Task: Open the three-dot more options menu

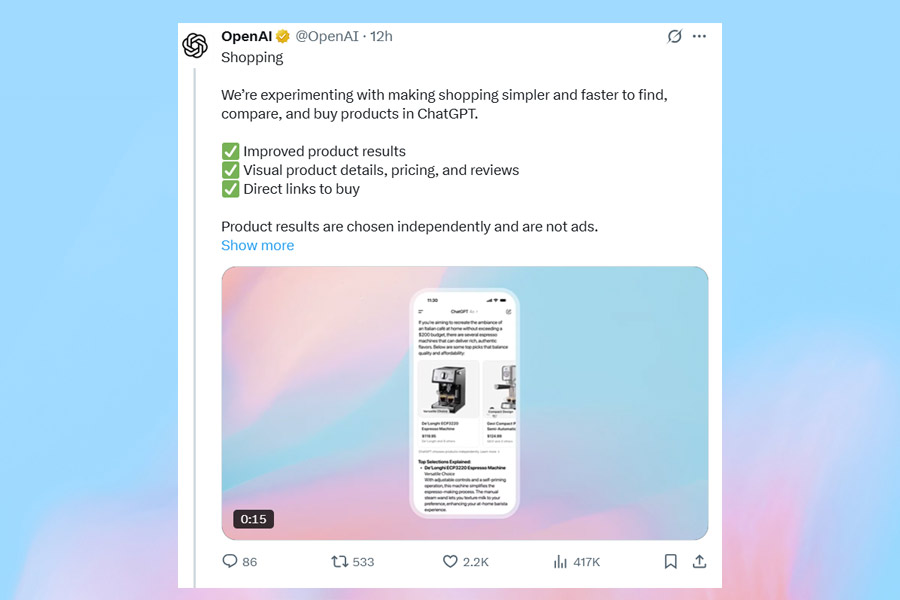Action: (x=699, y=36)
